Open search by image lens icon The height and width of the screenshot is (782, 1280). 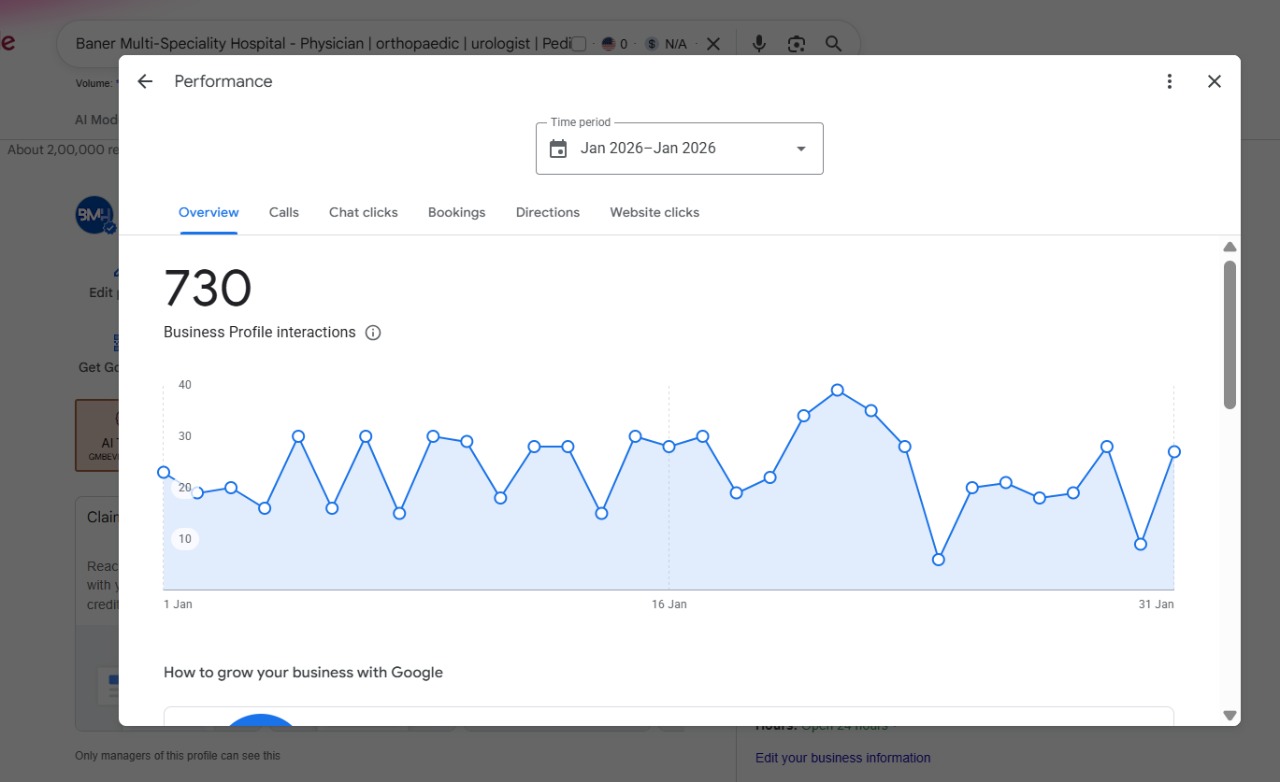coord(796,44)
